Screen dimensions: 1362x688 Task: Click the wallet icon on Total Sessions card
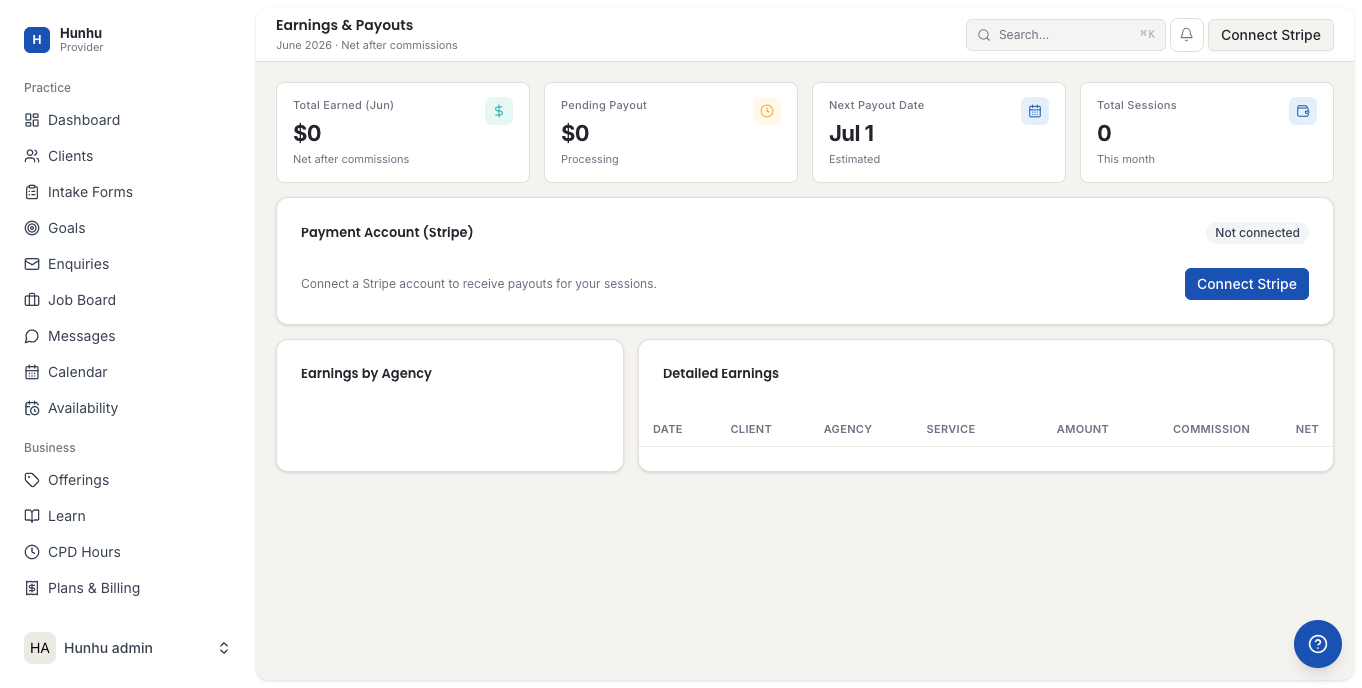point(1303,111)
